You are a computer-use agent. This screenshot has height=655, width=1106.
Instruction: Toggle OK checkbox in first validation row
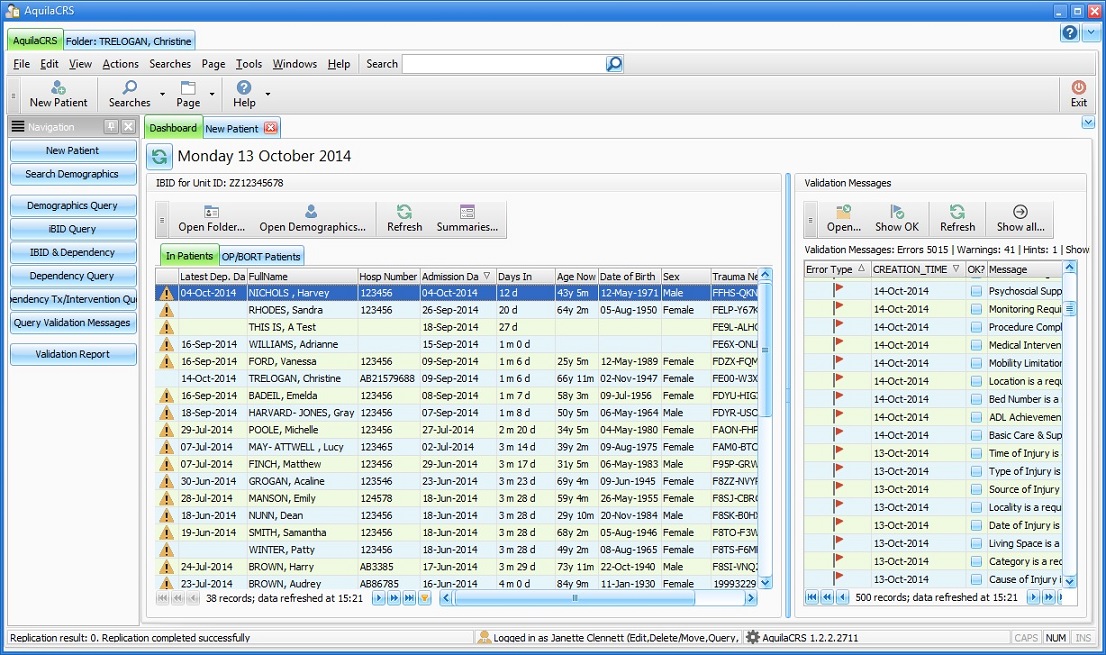975,291
